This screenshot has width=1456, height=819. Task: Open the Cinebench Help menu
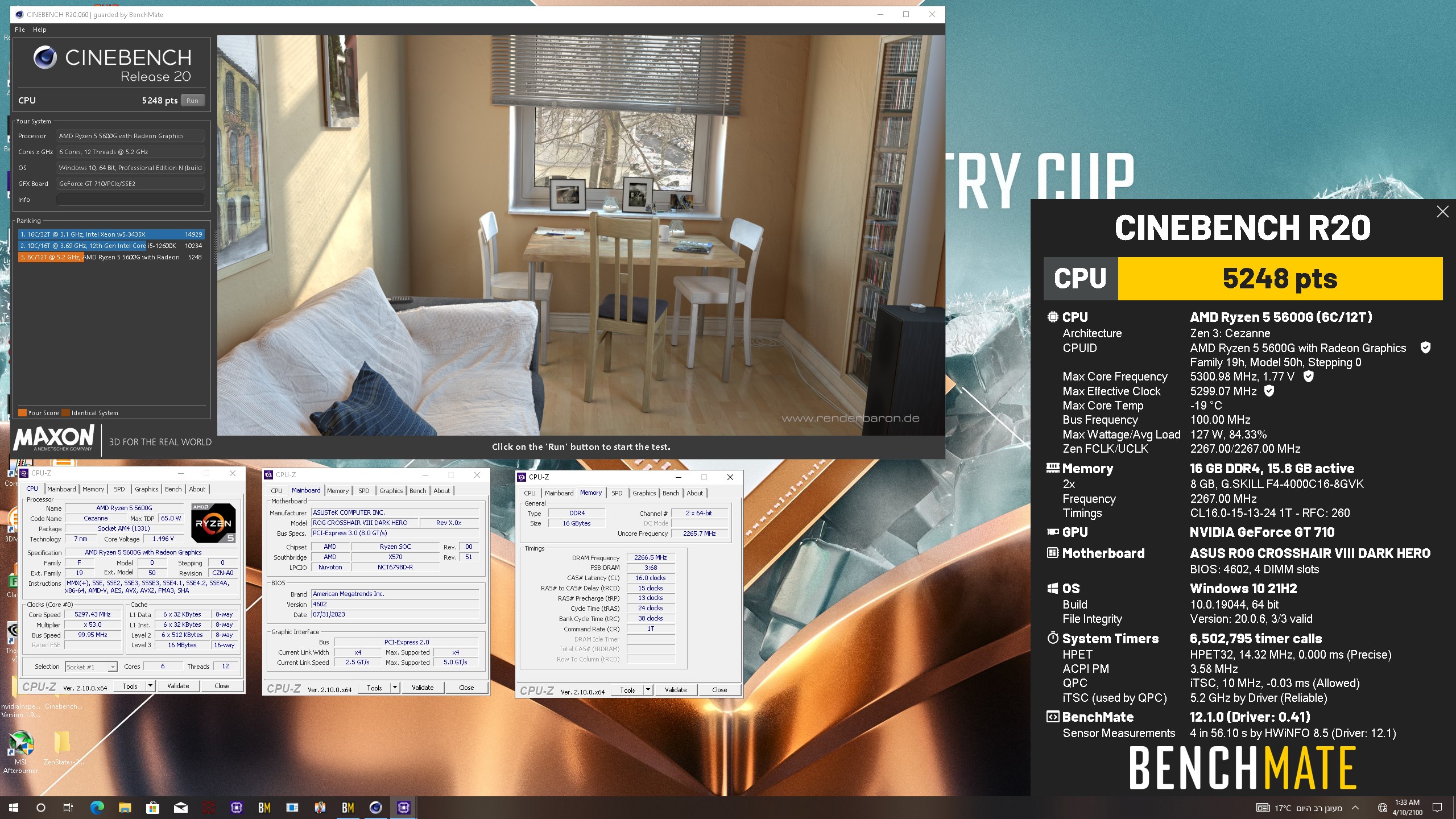(39, 30)
